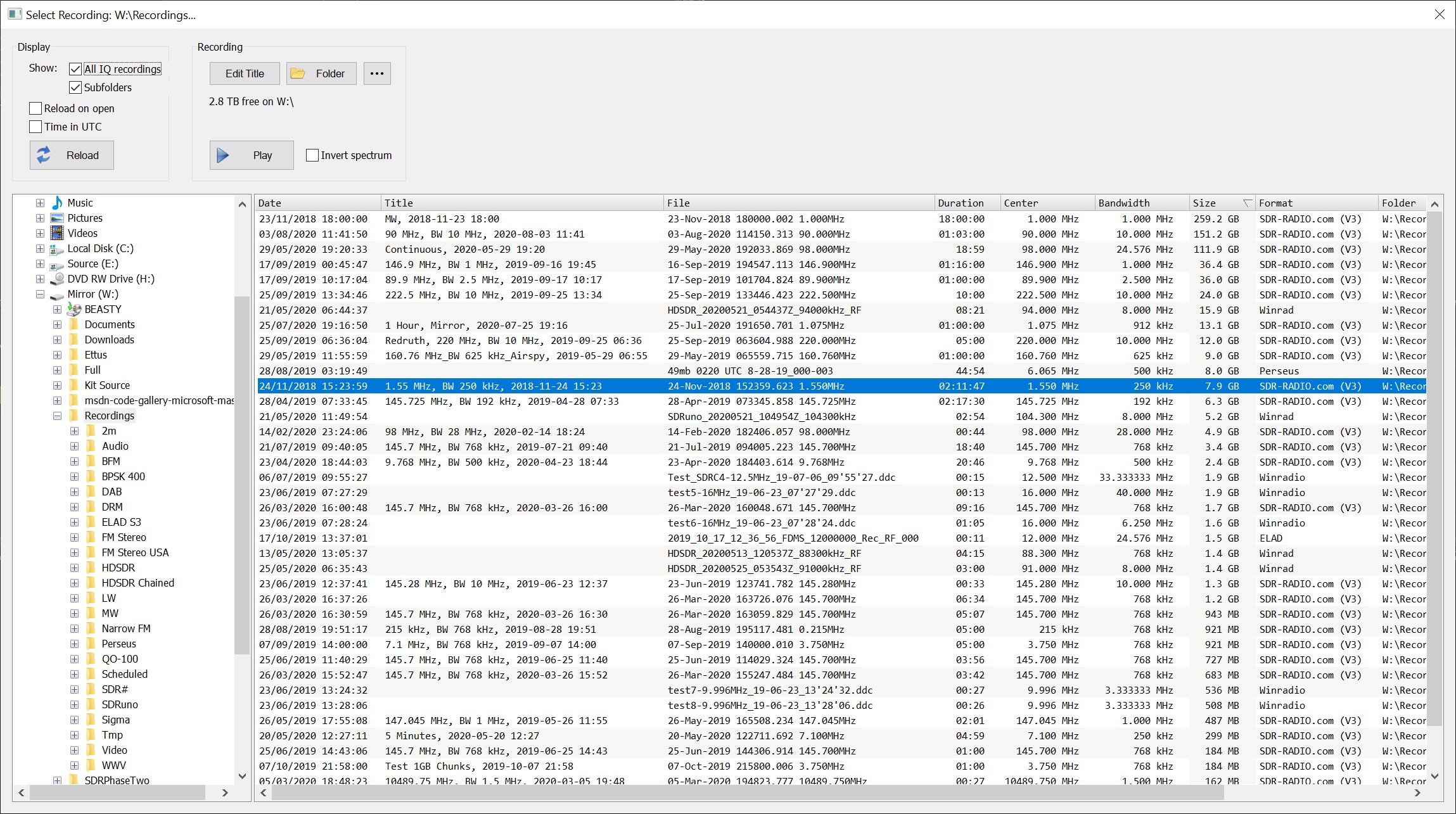Uncheck All IQ recordings checkbox
The image size is (1456, 814).
[75, 69]
